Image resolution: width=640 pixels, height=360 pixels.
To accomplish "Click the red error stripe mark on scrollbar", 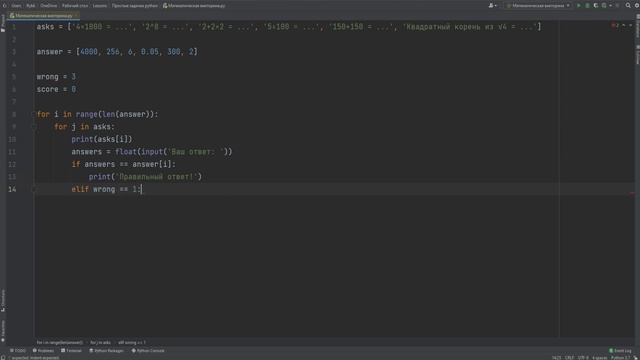I will point(632,194).
